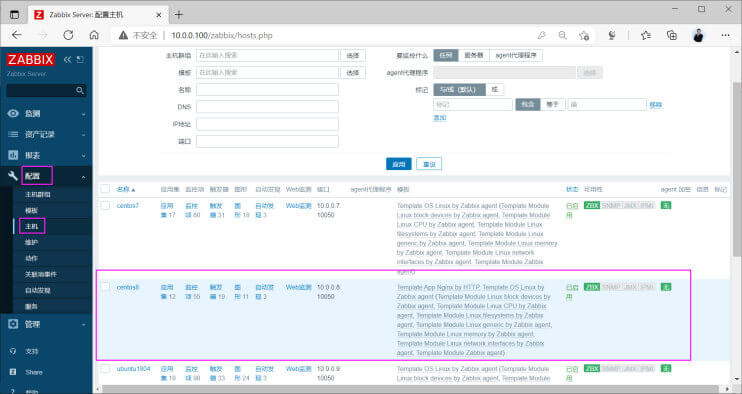Click the ZBX availability badge for centos7
742x394 pixels.
point(592,205)
